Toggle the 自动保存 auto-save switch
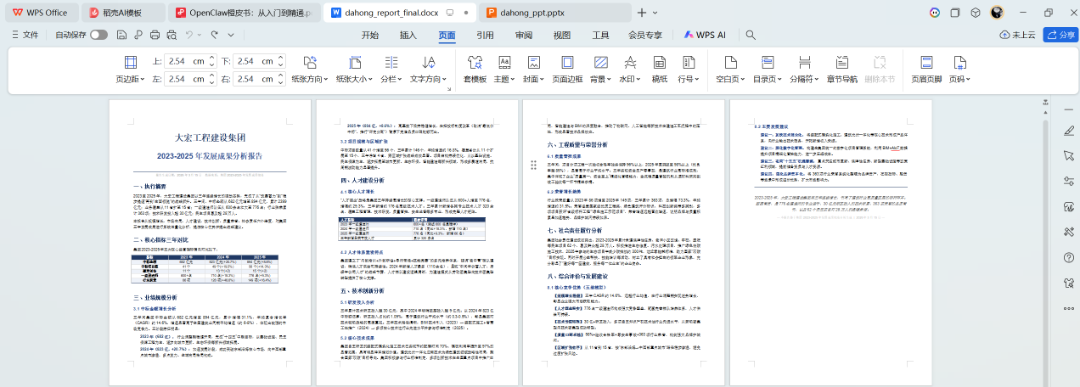 98,34
